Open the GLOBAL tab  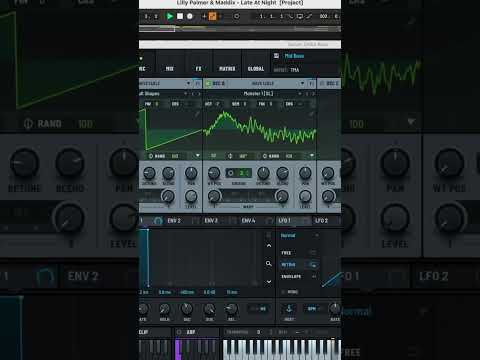coord(256,69)
